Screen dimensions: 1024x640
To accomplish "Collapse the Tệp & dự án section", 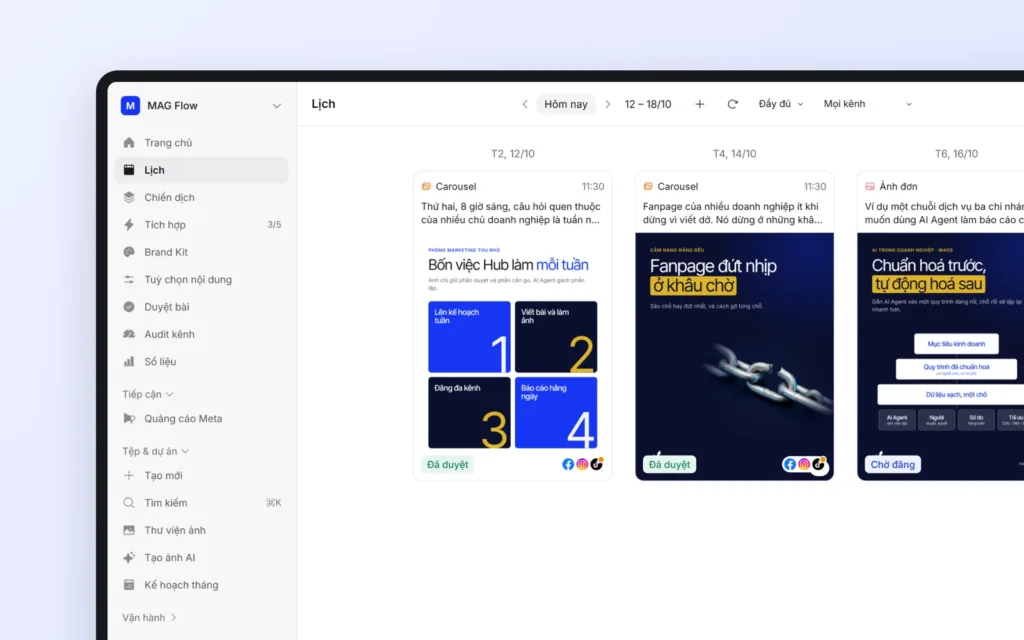I will (x=155, y=451).
